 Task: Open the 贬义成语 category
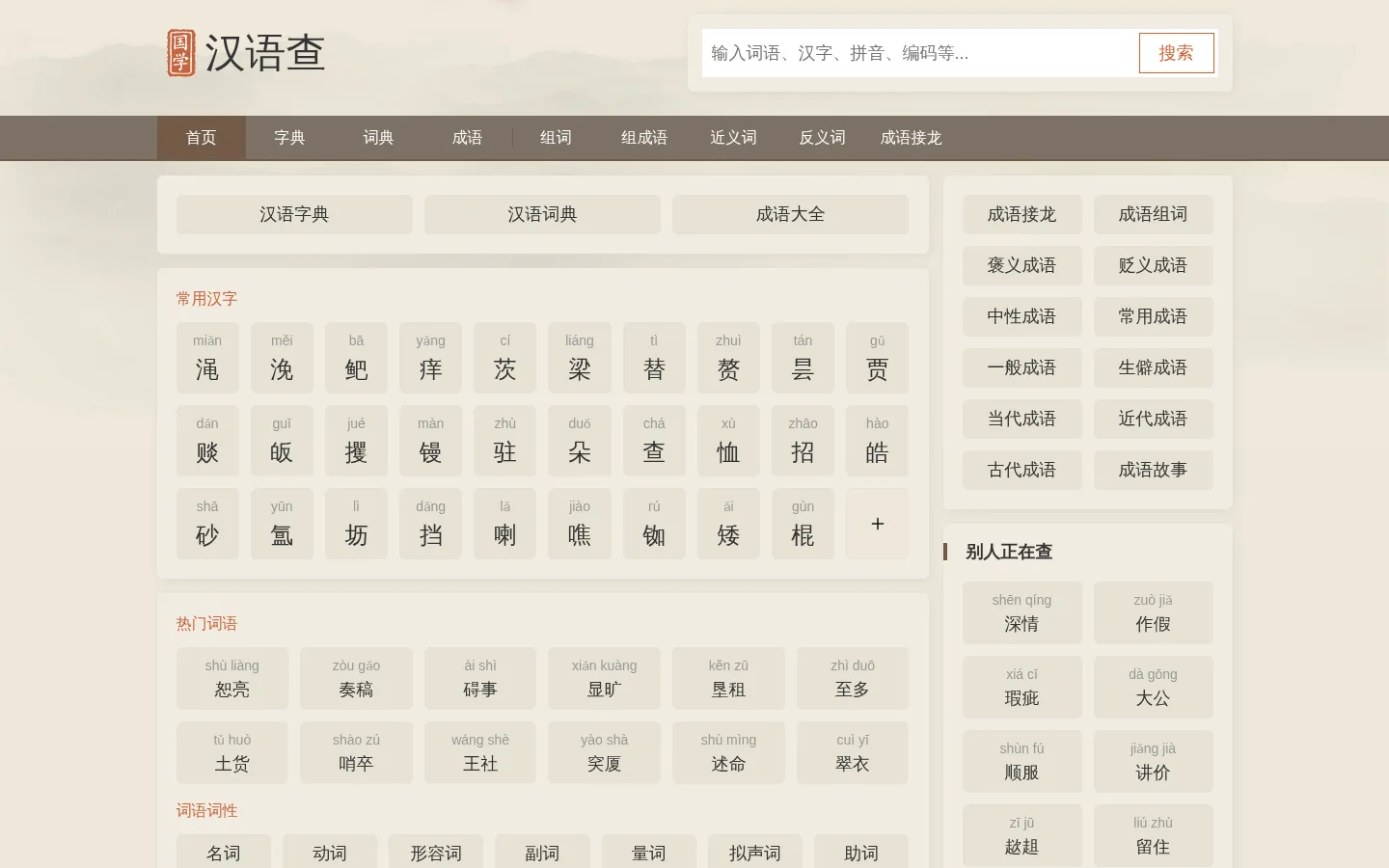pyautogui.click(x=1153, y=265)
